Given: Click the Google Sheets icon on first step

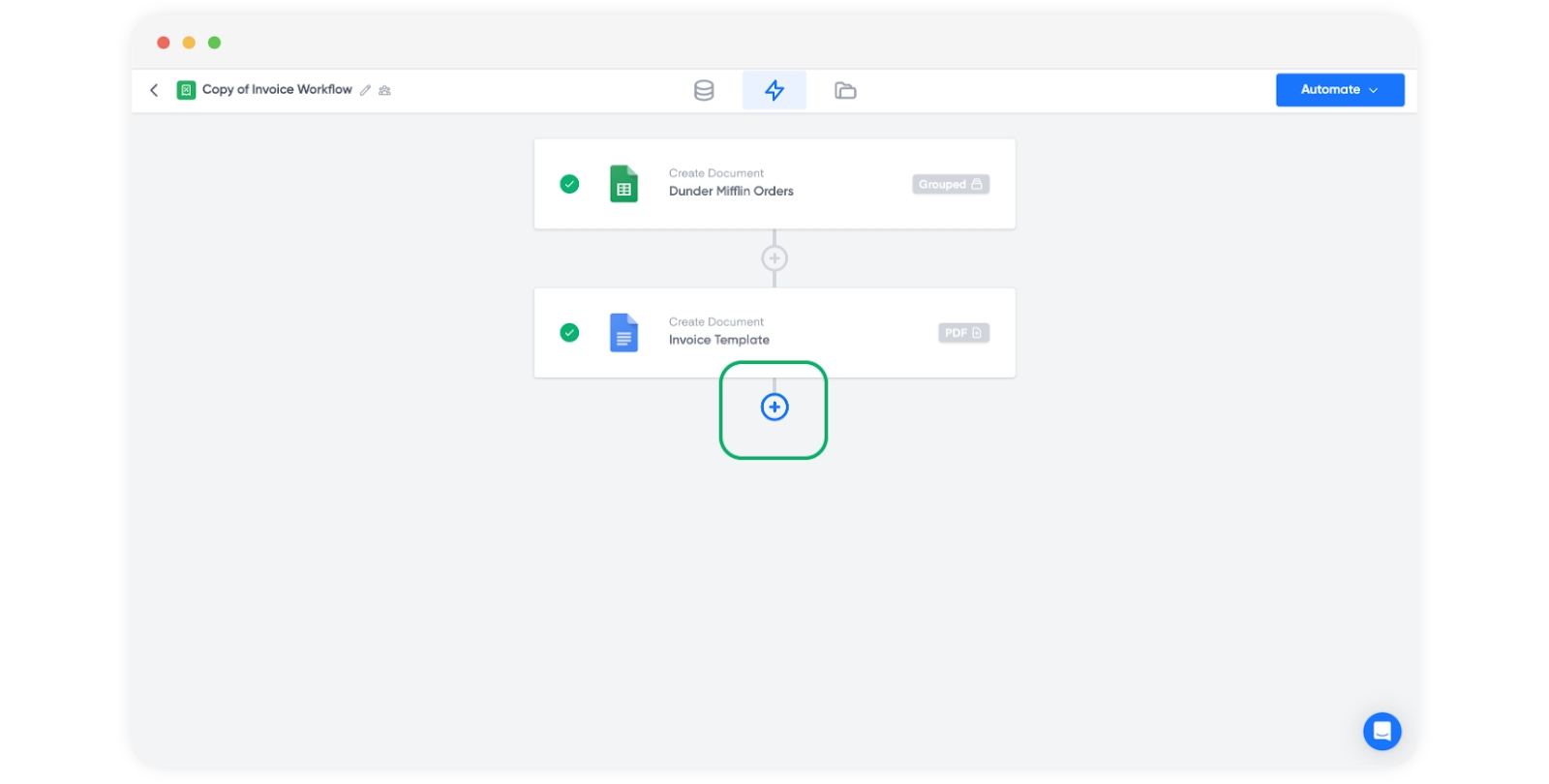Looking at the screenshot, I should [623, 184].
